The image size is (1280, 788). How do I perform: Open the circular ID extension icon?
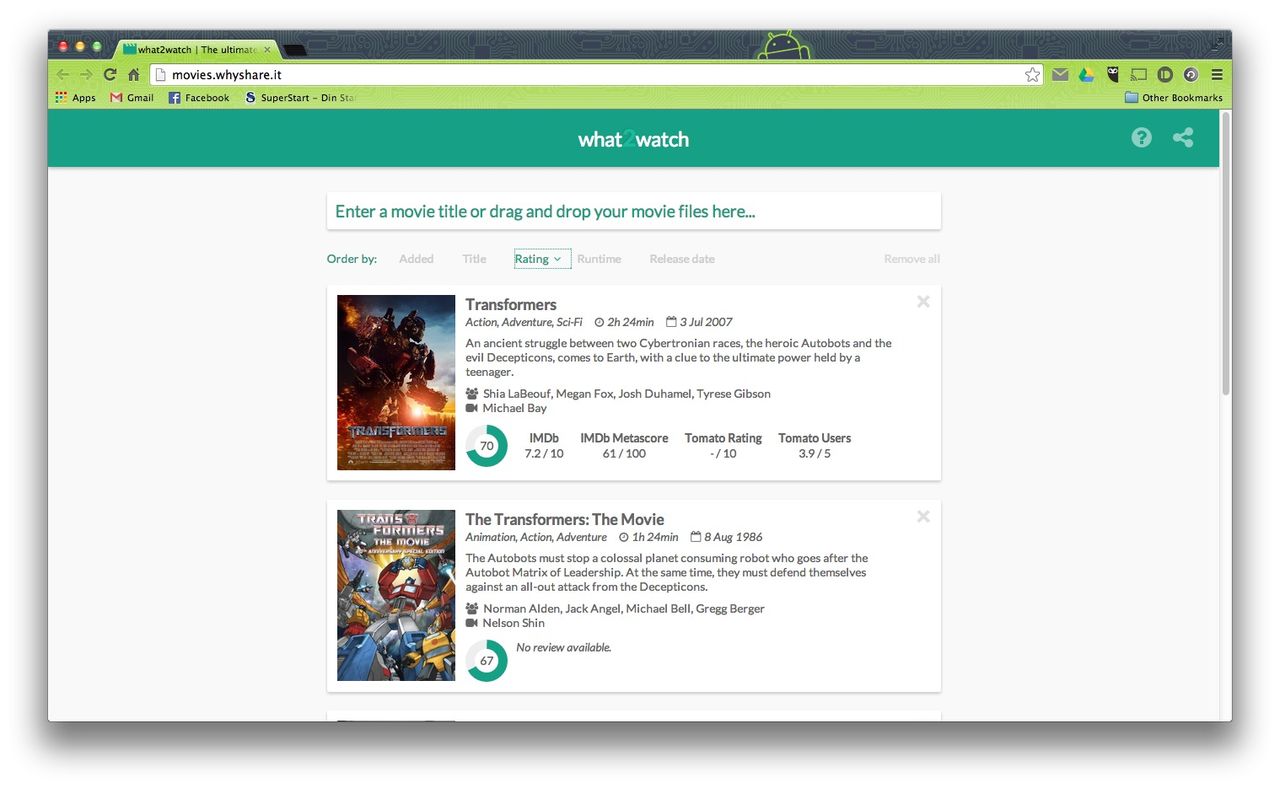(x=1164, y=74)
